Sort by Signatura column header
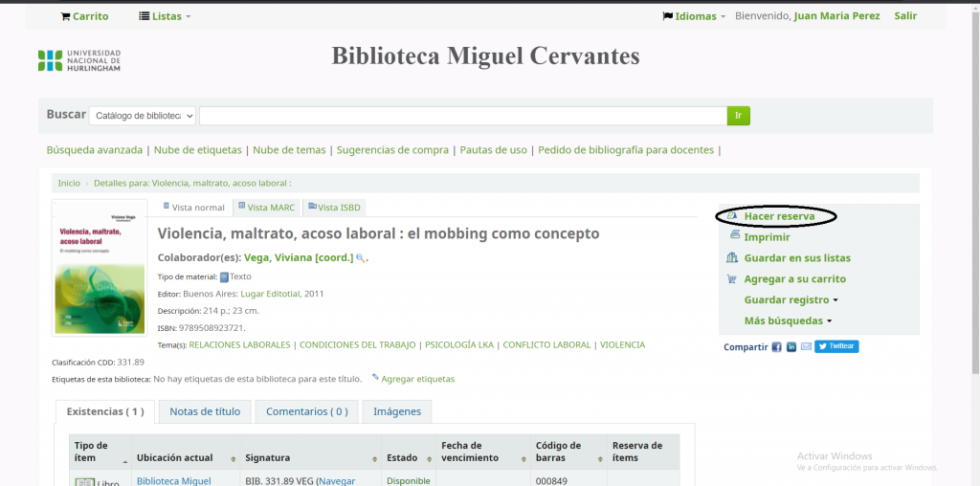 click(x=311, y=452)
